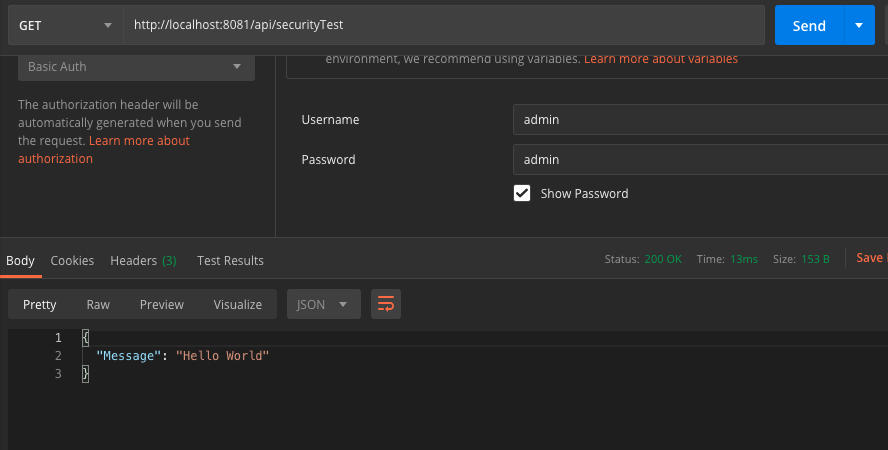
Task: Click the Username input field
Action: [700, 120]
